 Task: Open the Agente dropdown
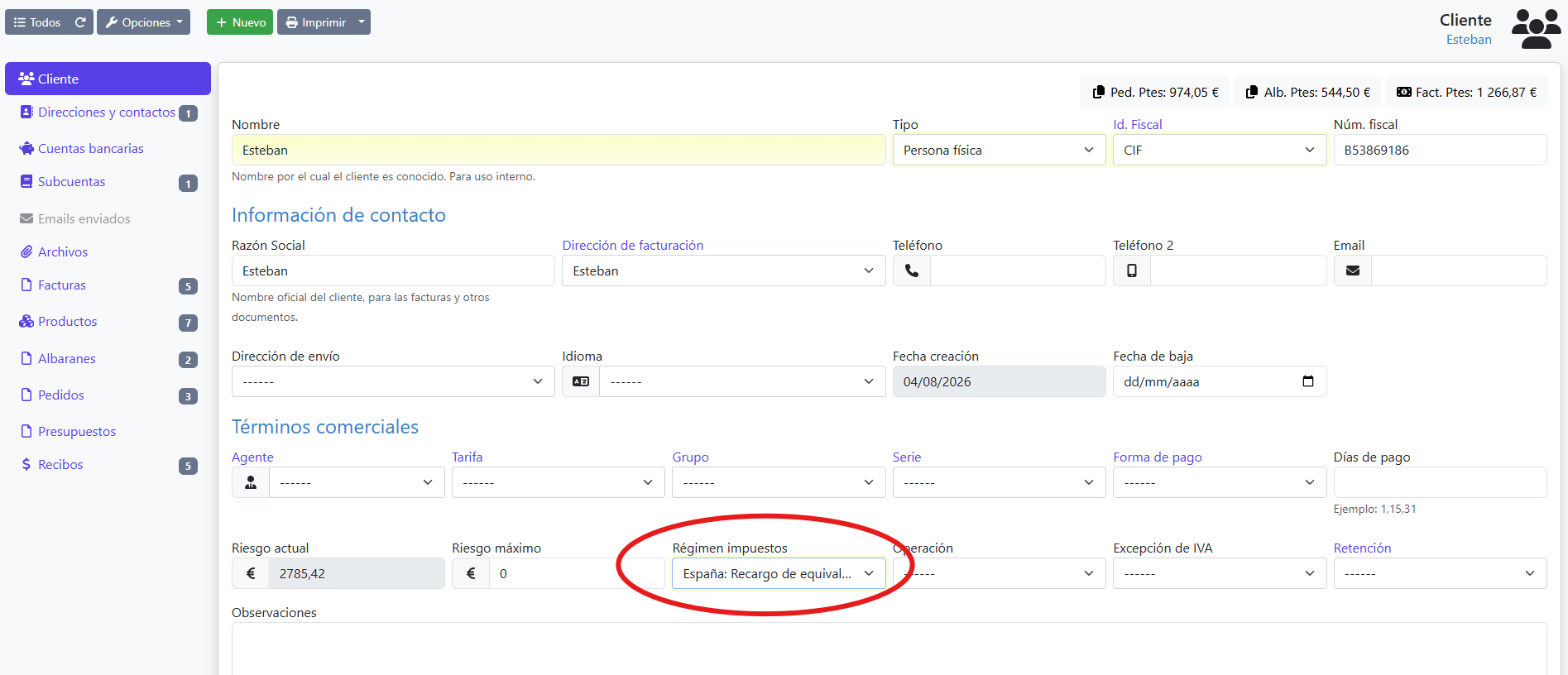pyautogui.click(x=357, y=482)
